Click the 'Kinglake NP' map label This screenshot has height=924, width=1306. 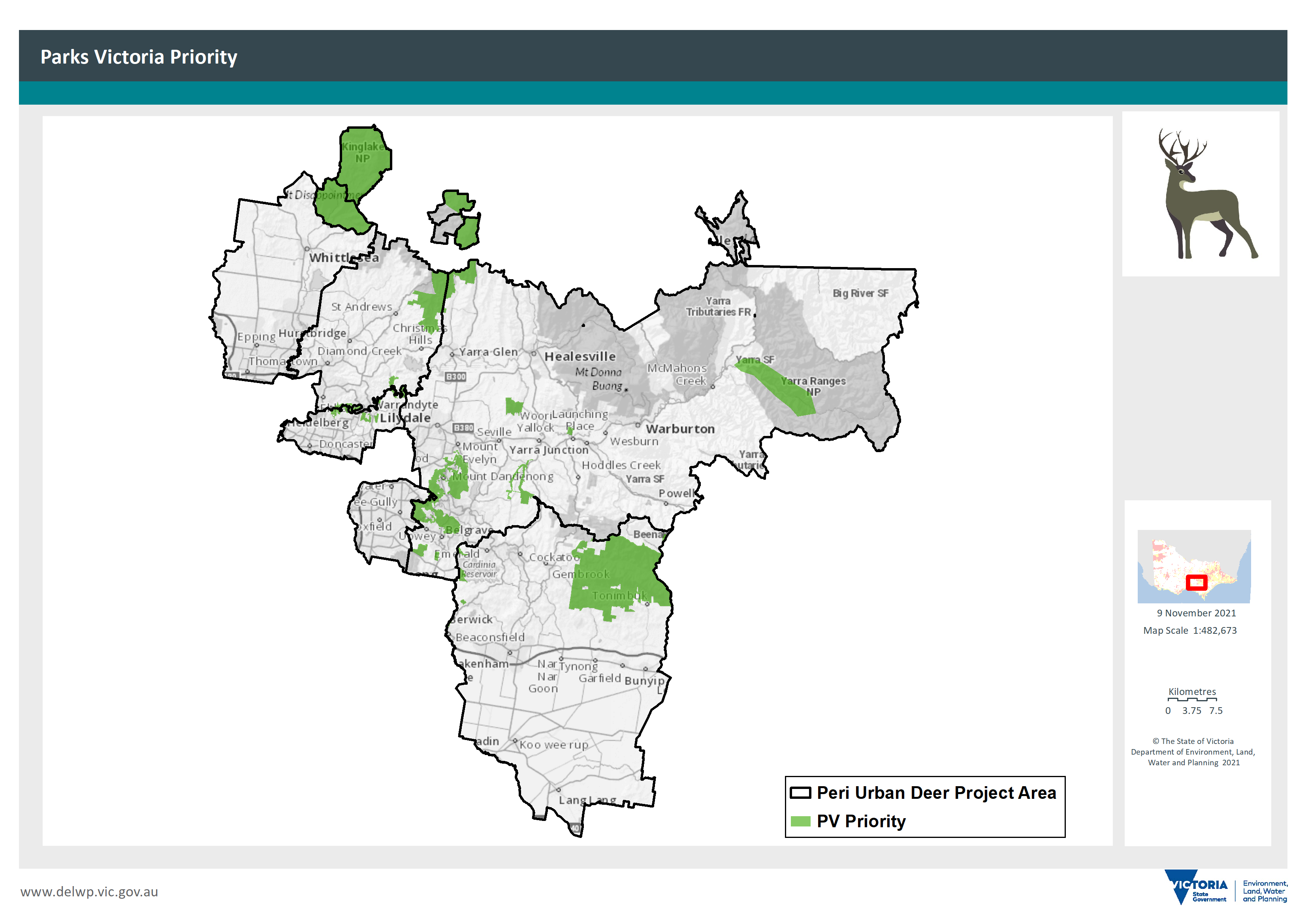(363, 152)
